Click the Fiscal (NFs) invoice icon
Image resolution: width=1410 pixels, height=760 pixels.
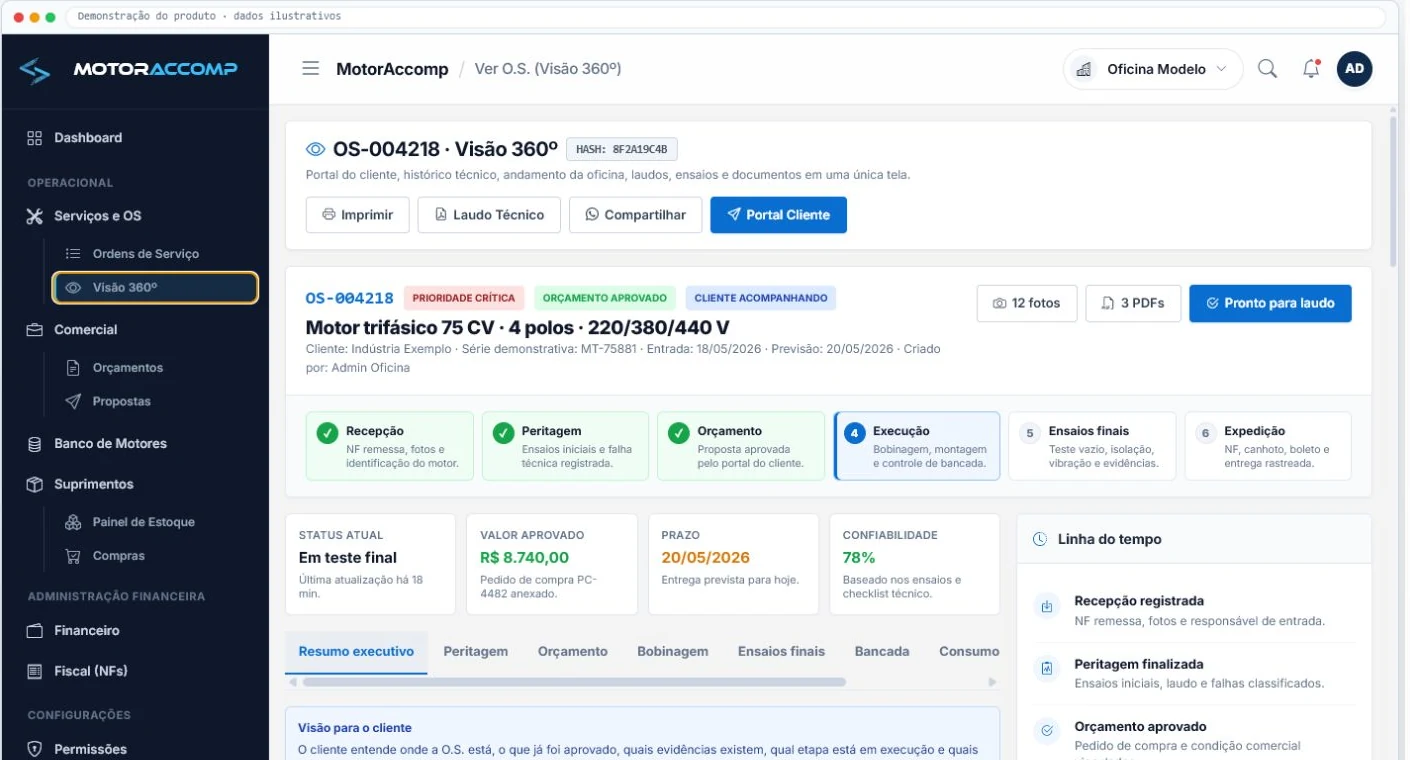click(x=35, y=671)
